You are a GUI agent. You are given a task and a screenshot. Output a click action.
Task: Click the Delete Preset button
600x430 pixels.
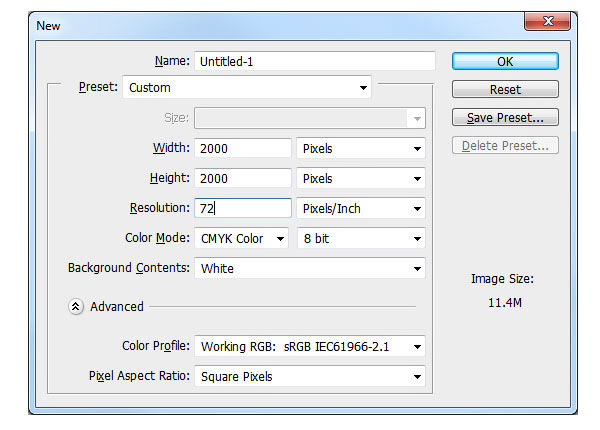tap(505, 145)
